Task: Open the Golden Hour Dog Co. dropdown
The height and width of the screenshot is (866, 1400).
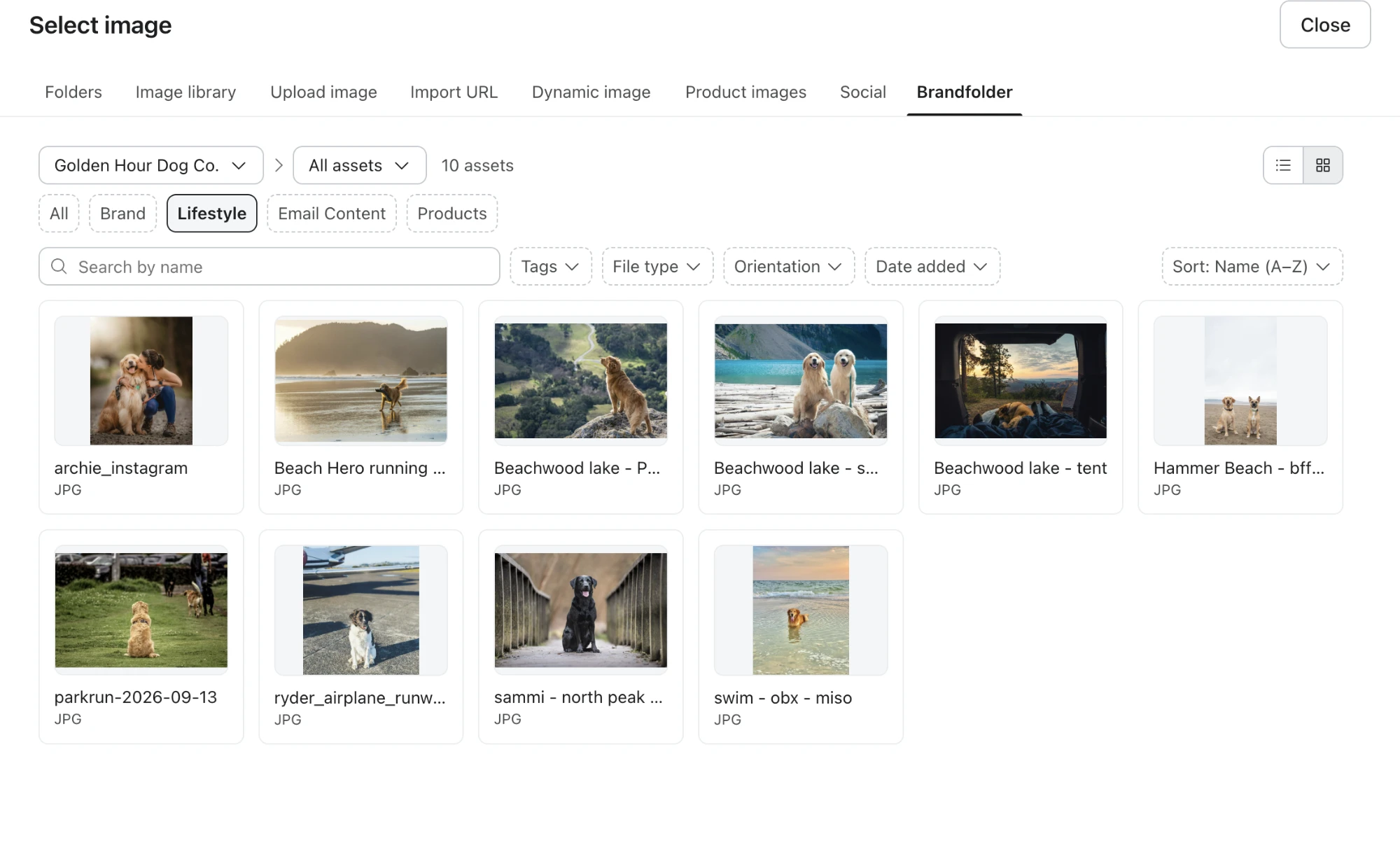Action: click(151, 165)
